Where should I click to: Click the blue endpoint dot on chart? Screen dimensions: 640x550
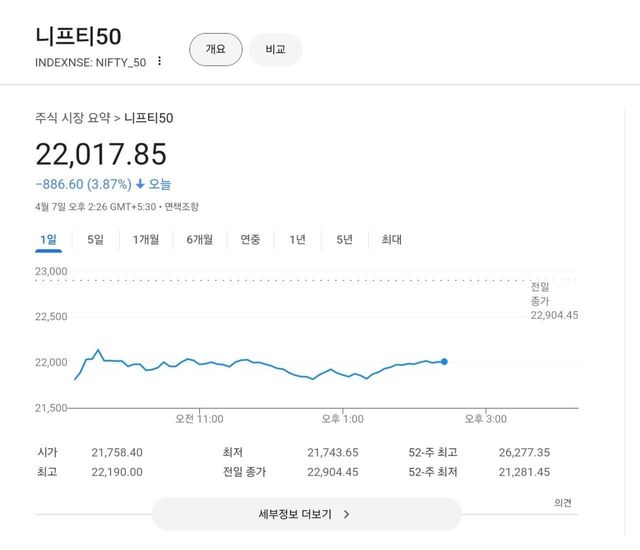click(444, 361)
